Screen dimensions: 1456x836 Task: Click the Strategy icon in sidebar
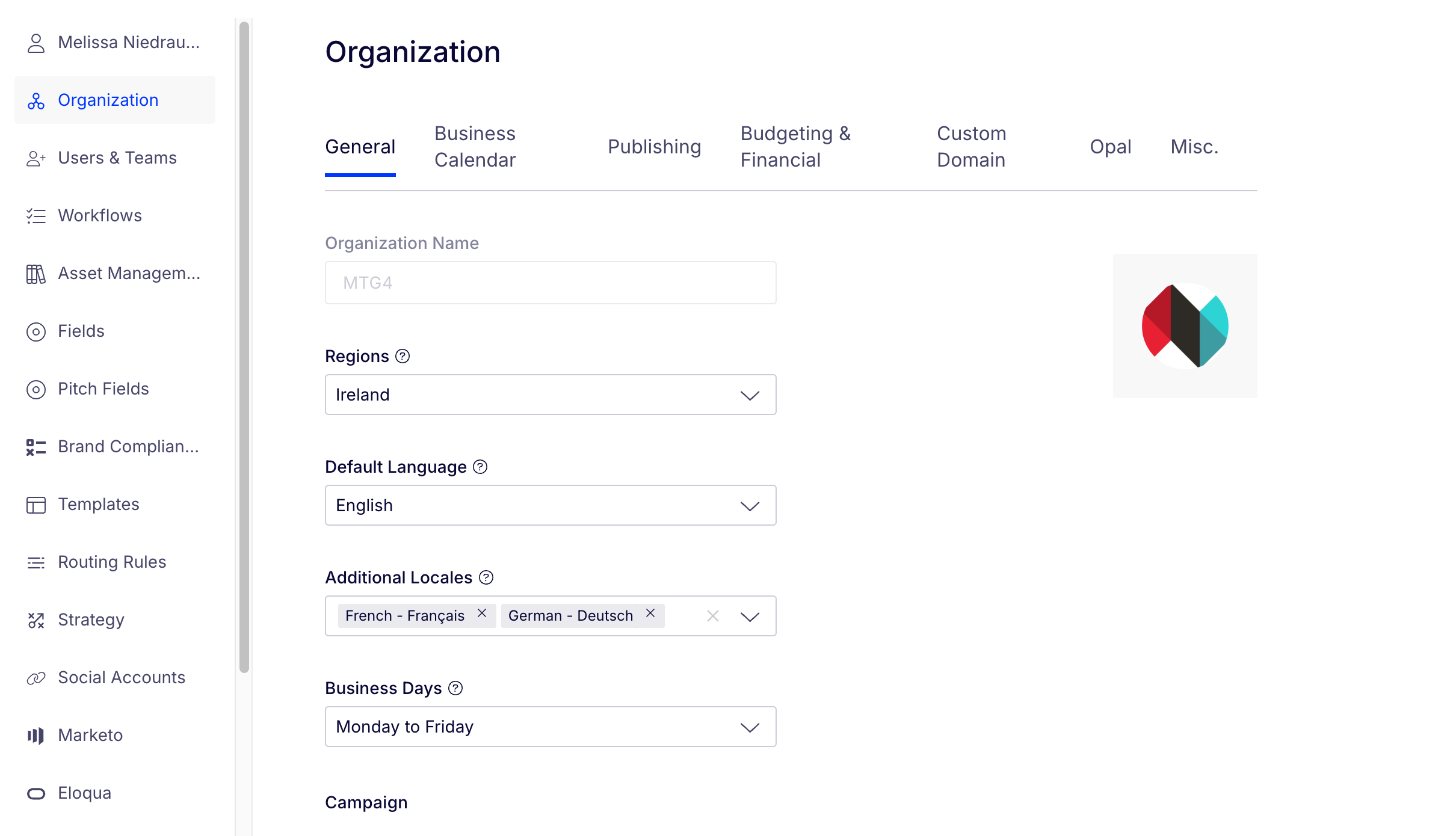tap(36, 620)
